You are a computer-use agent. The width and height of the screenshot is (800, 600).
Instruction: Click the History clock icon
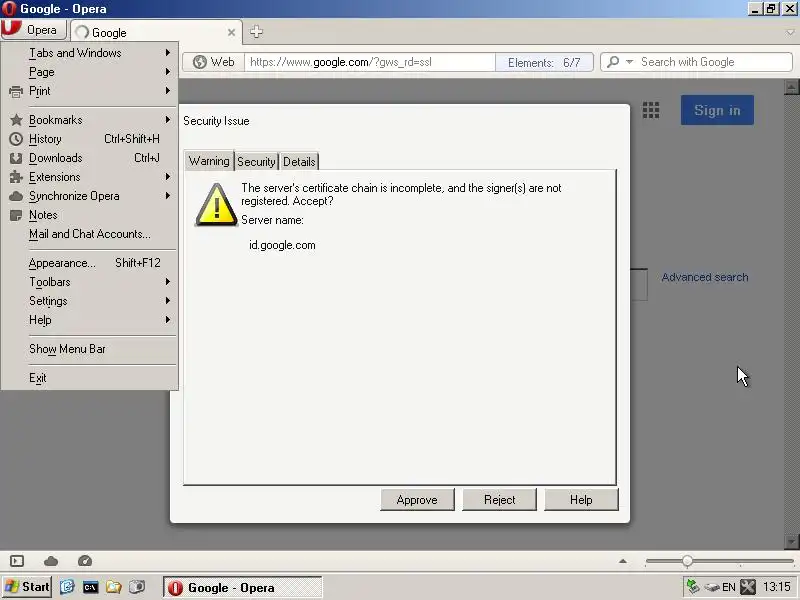[16, 139]
